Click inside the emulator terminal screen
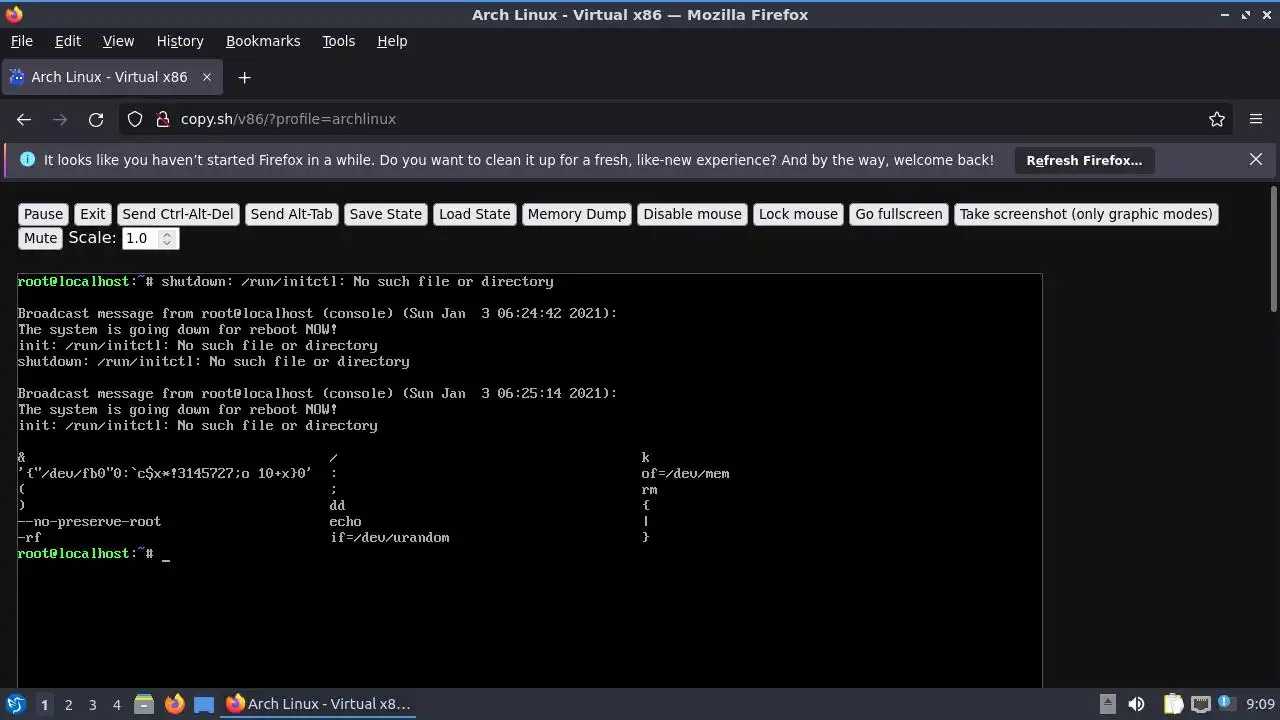1280x720 pixels. click(x=530, y=480)
